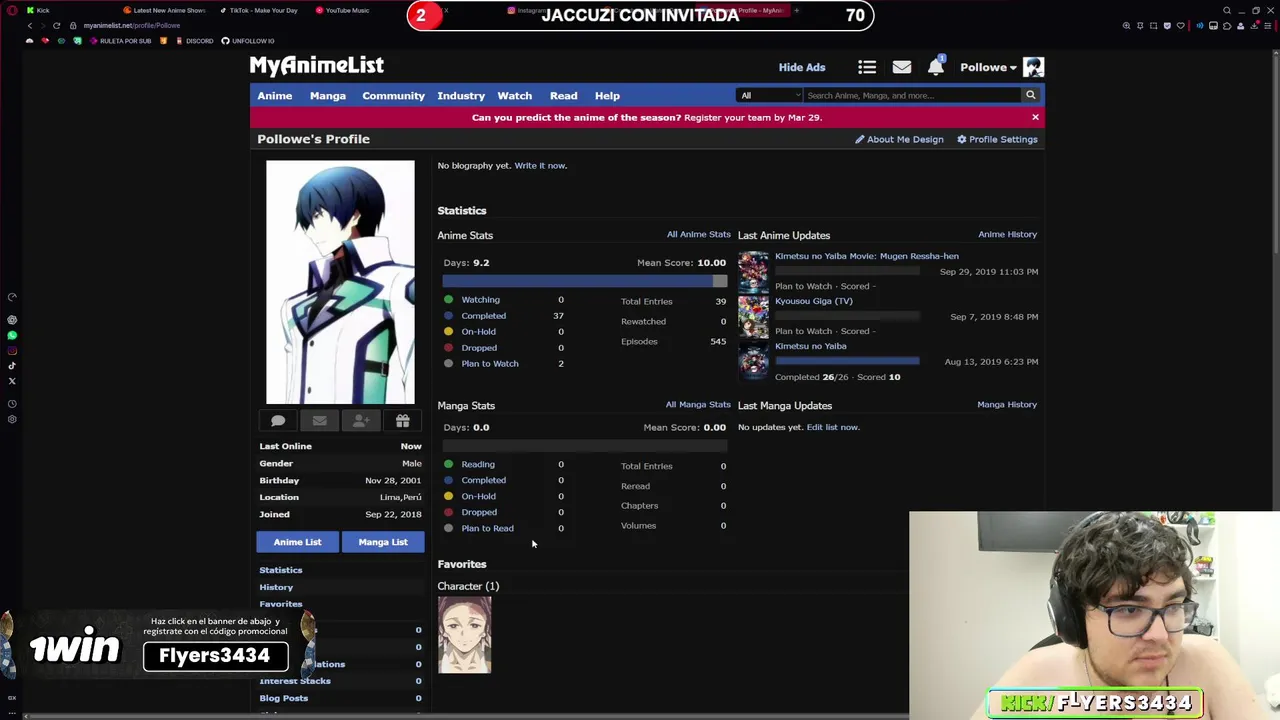The height and width of the screenshot is (720, 1280).
Task: Open About Me Design
Action: click(x=899, y=139)
